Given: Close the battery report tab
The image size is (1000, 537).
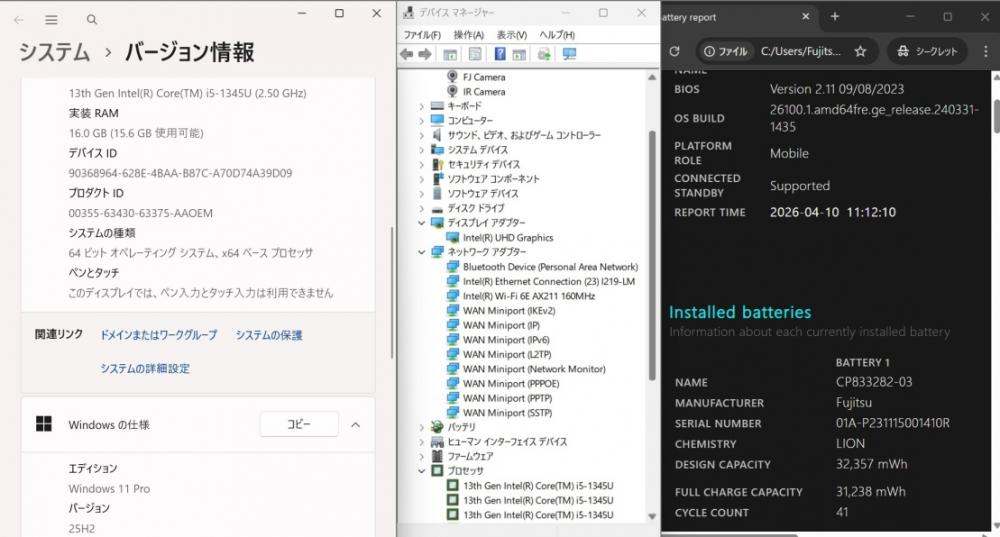Looking at the screenshot, I should point(805,17).
